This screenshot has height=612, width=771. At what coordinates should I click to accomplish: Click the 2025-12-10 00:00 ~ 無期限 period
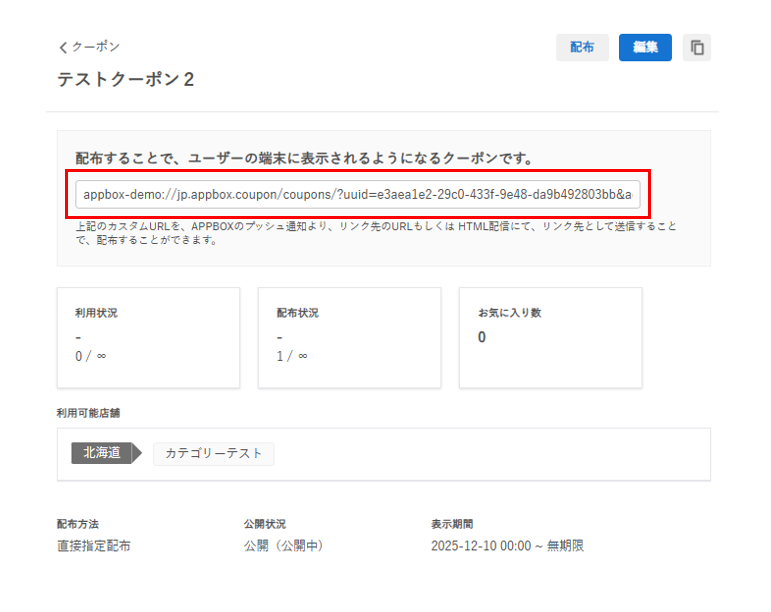507,546
